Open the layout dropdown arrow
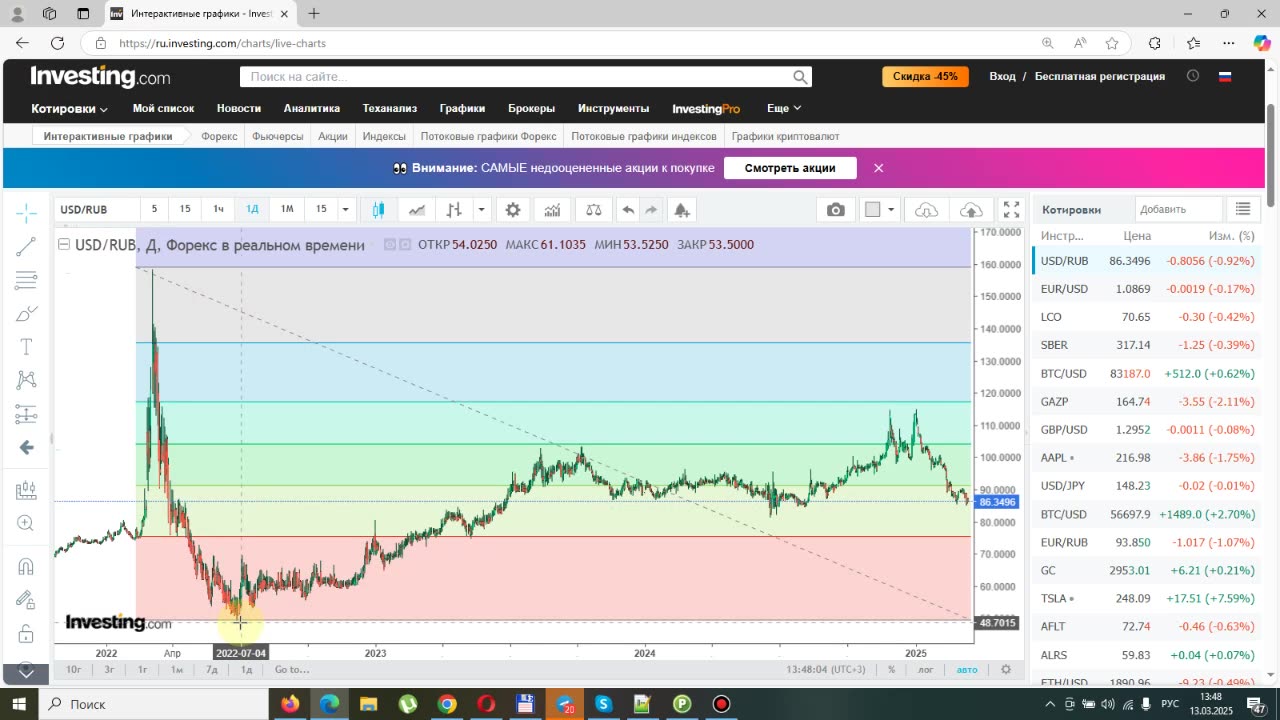Screen dimensions: 1280x720 [x=891, y=210]
